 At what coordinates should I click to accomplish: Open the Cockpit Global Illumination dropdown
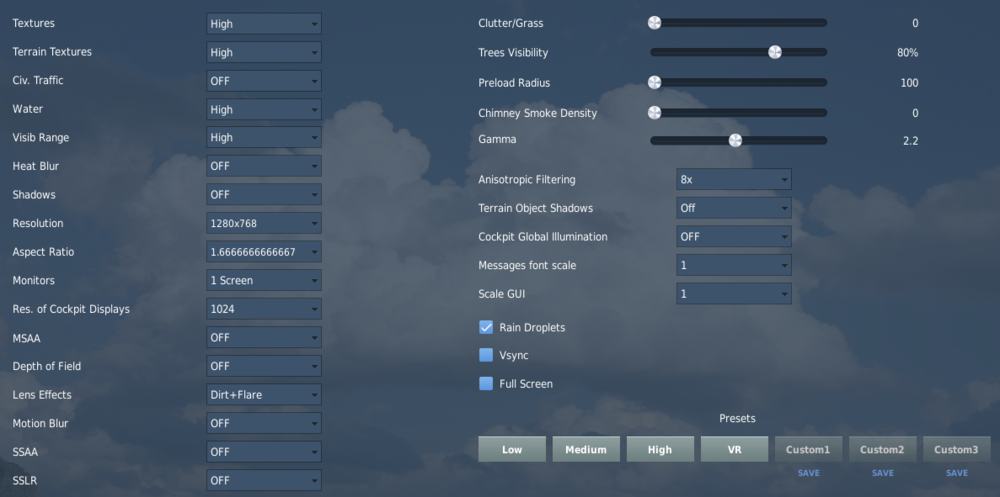point(733,237)
